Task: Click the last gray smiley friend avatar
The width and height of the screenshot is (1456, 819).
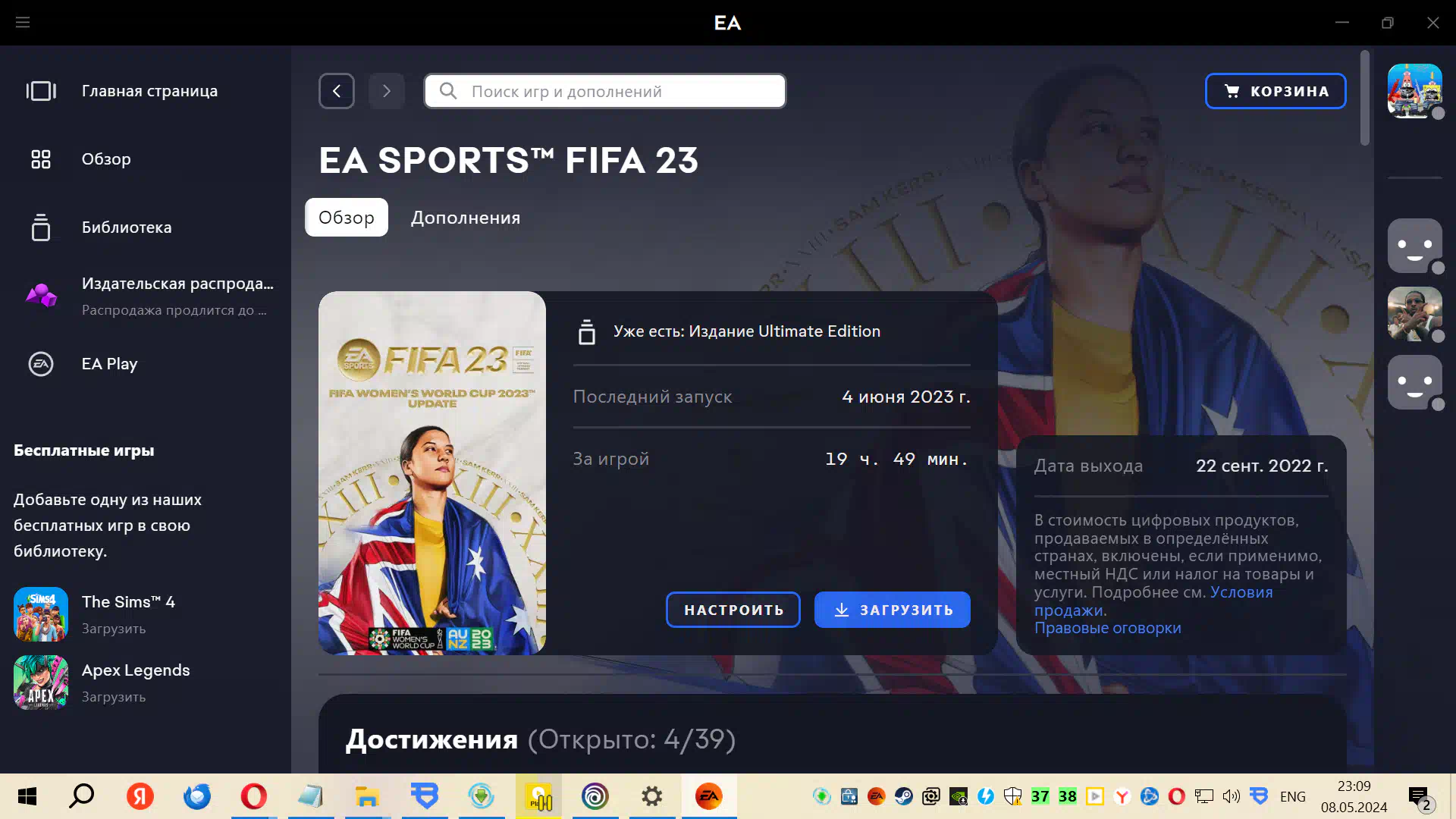Action: pyautogui.click(x=1415, y=382)
